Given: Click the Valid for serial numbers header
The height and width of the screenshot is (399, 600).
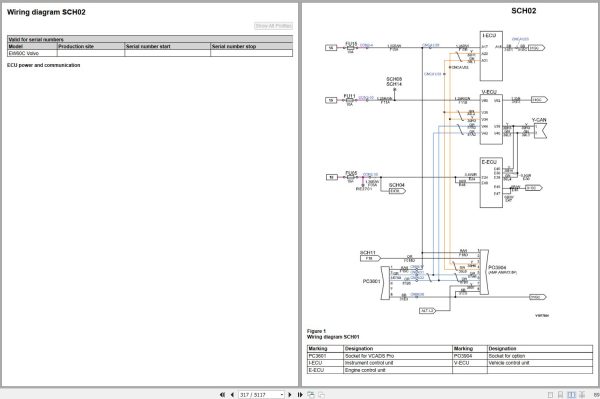Looking at the screenshot, I should [x=150, y=39].
